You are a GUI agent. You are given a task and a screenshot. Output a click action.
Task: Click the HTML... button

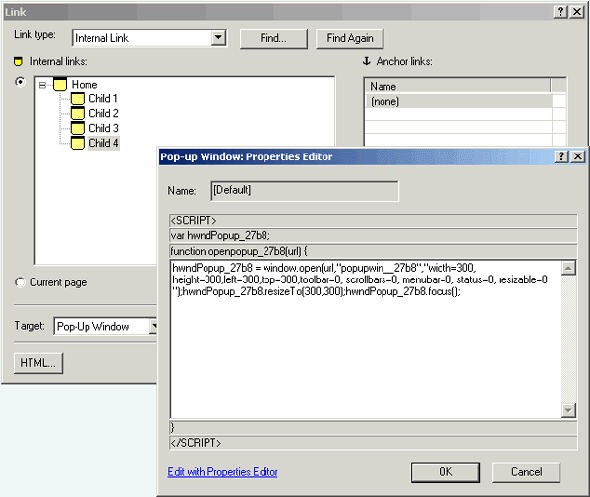point(38,363)
